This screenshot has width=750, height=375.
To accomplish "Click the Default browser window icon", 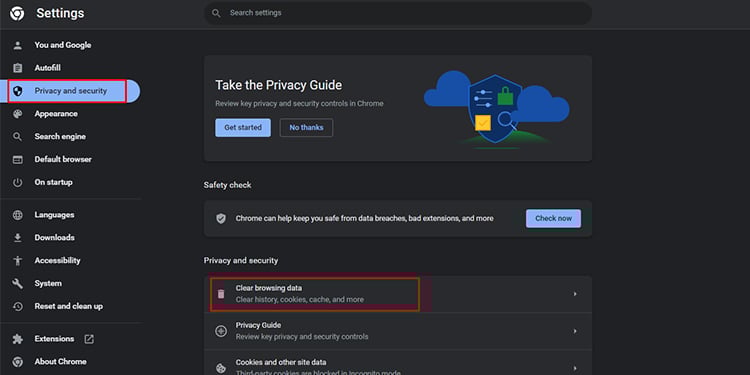I will click(x=18, y=160).
